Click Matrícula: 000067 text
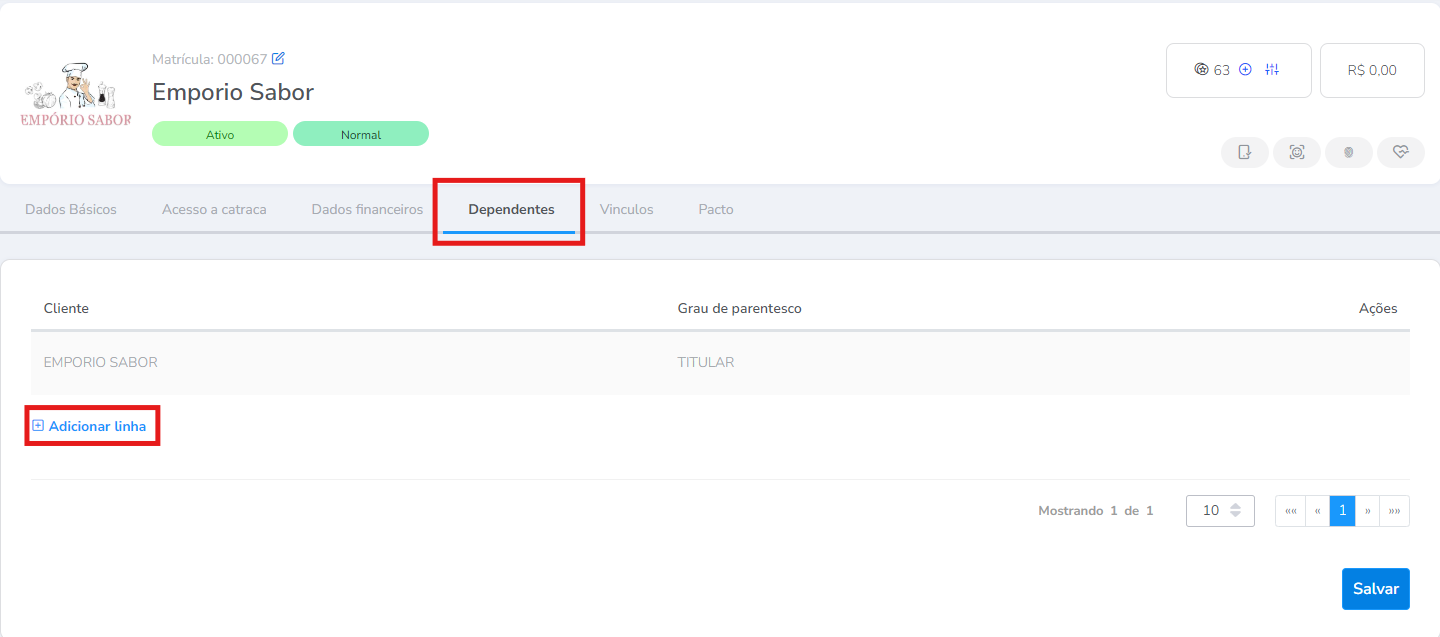1440x637 pixels. 210,59
